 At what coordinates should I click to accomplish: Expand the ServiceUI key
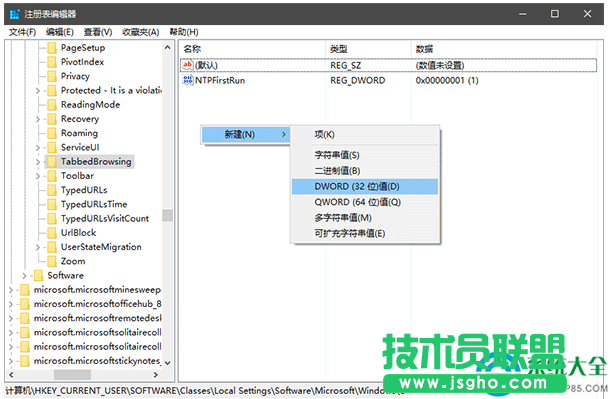tap(38, 148)
